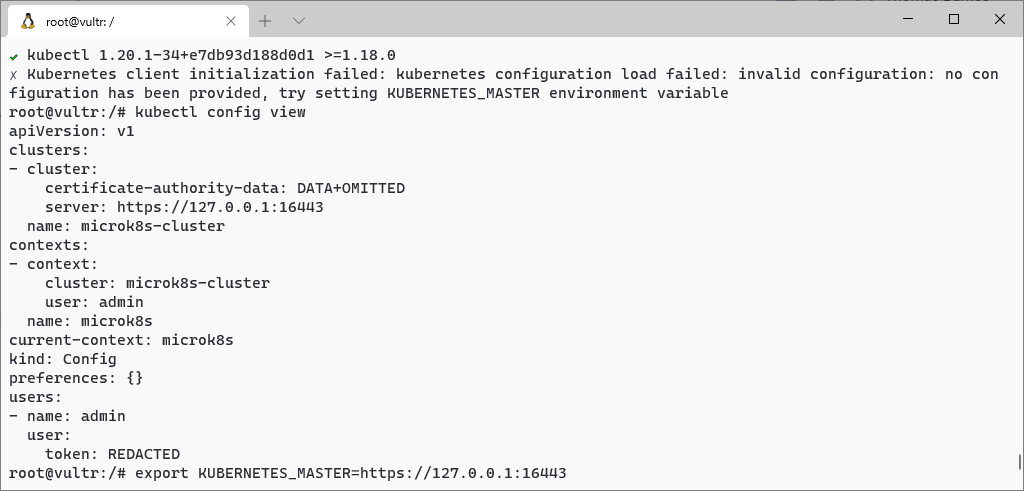This screenshot has height=491, width=1024.
Task: Click the token REDACTED value
Action: pos(144,454)
